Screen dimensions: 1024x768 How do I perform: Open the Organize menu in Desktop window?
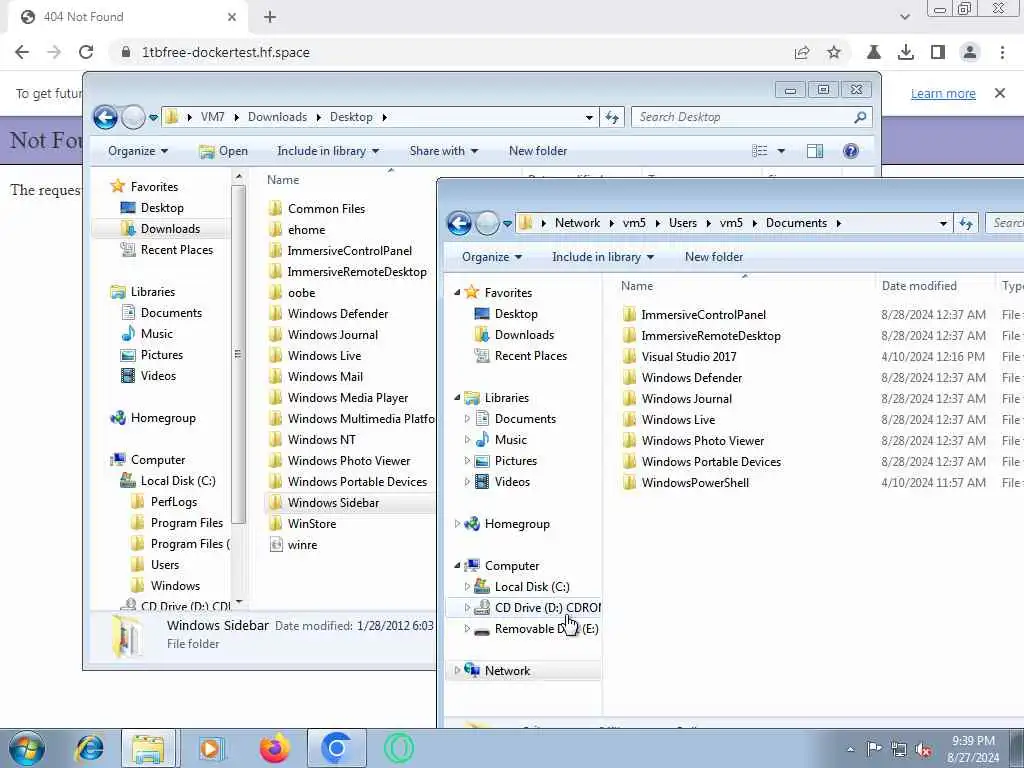[x=138, y=151]
